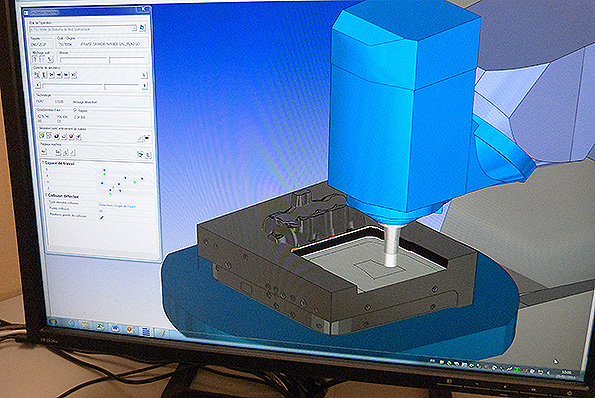
Task: Jump to simulation start
Action: point(52,75)
